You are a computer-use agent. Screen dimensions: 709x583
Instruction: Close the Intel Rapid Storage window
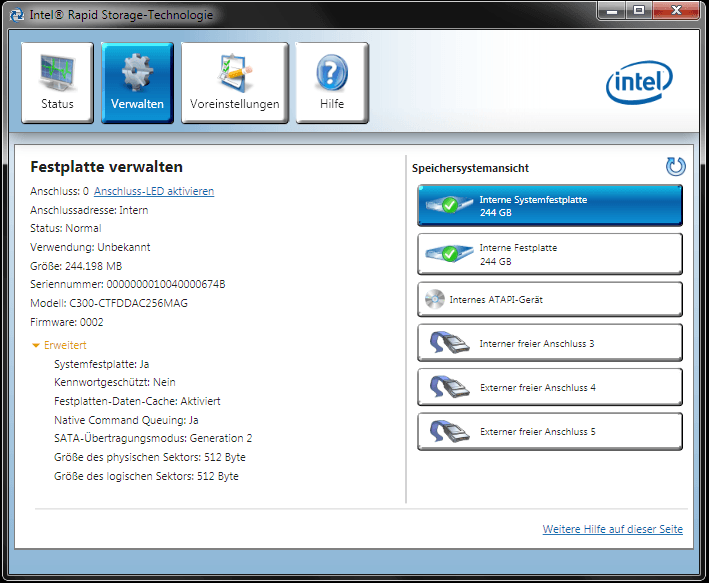coord(676,10)
